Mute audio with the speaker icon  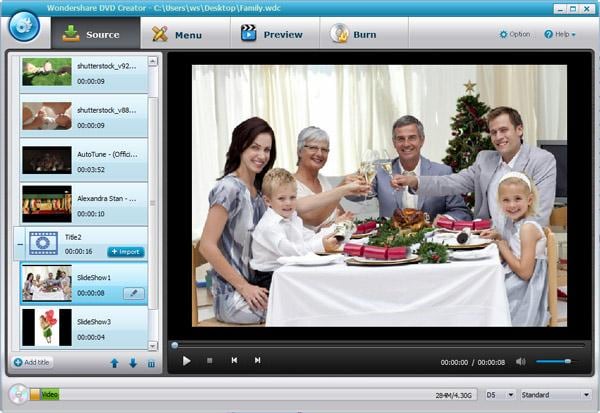(520, 361)
